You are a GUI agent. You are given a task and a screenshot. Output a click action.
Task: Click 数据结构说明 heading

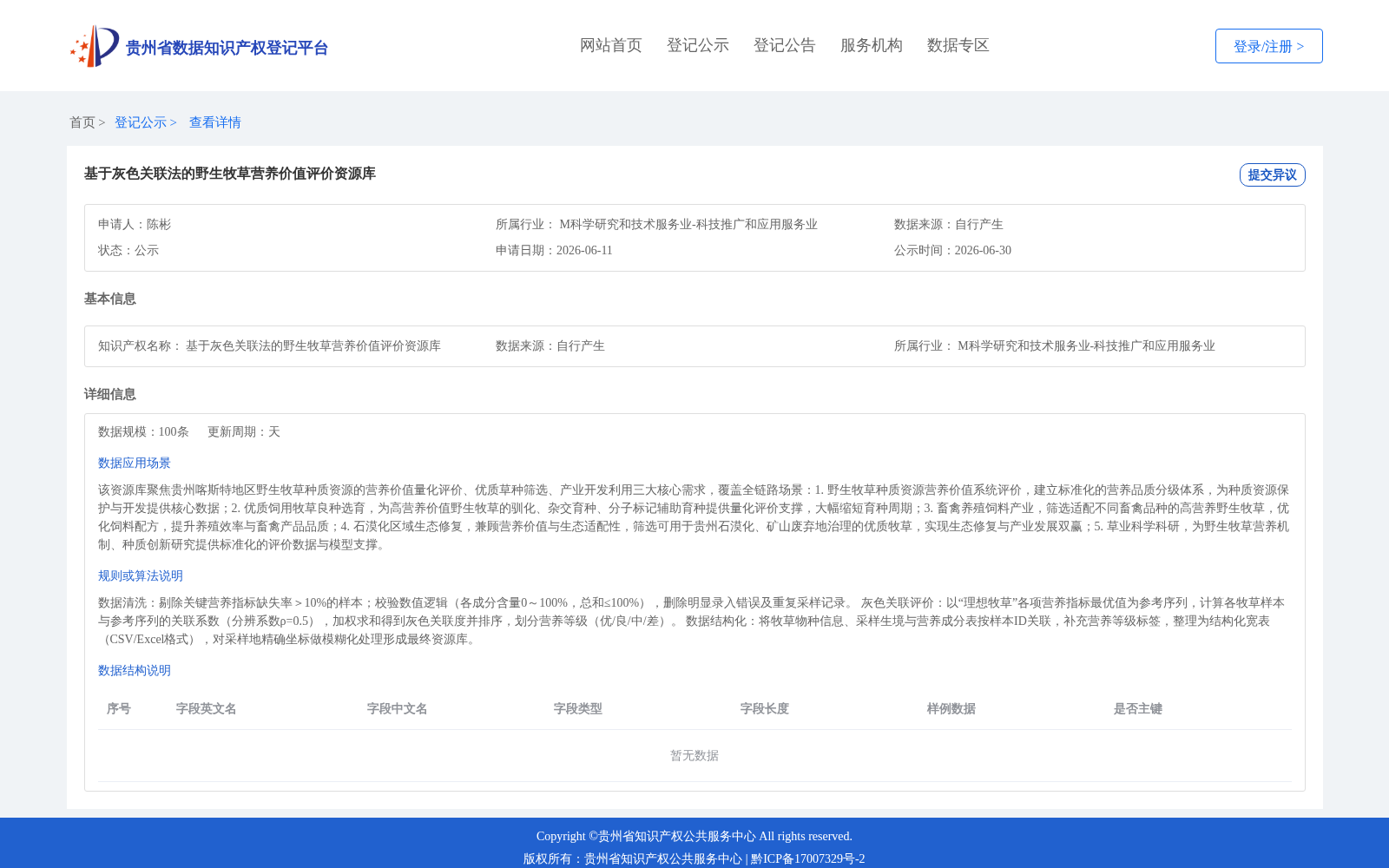[x=135, y=670]
